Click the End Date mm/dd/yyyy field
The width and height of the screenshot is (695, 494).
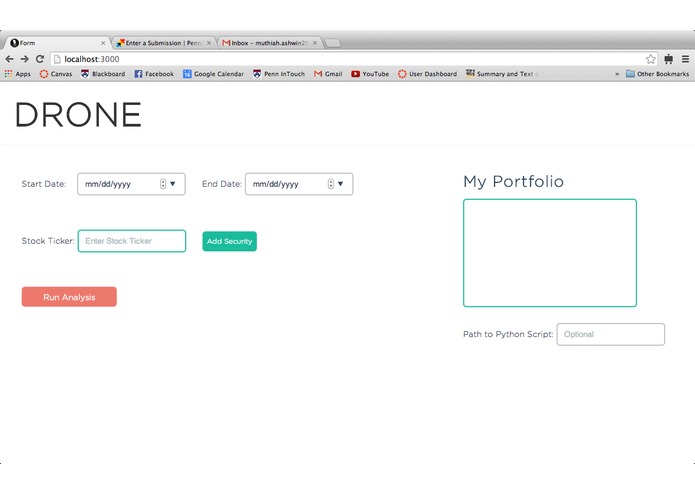click(x=299, y=184)
